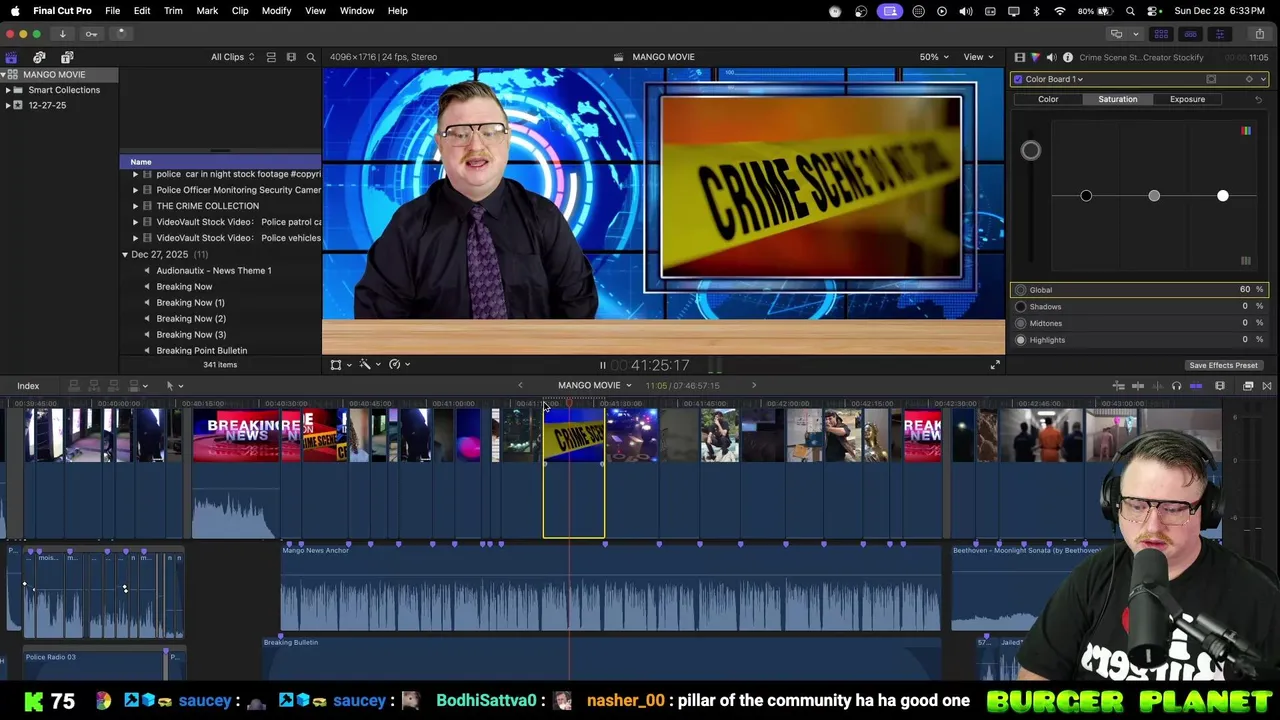This screenshot has height=720, width=1280.
Task: Open the Select arrow tool menu
Action: tap(174, 386)
